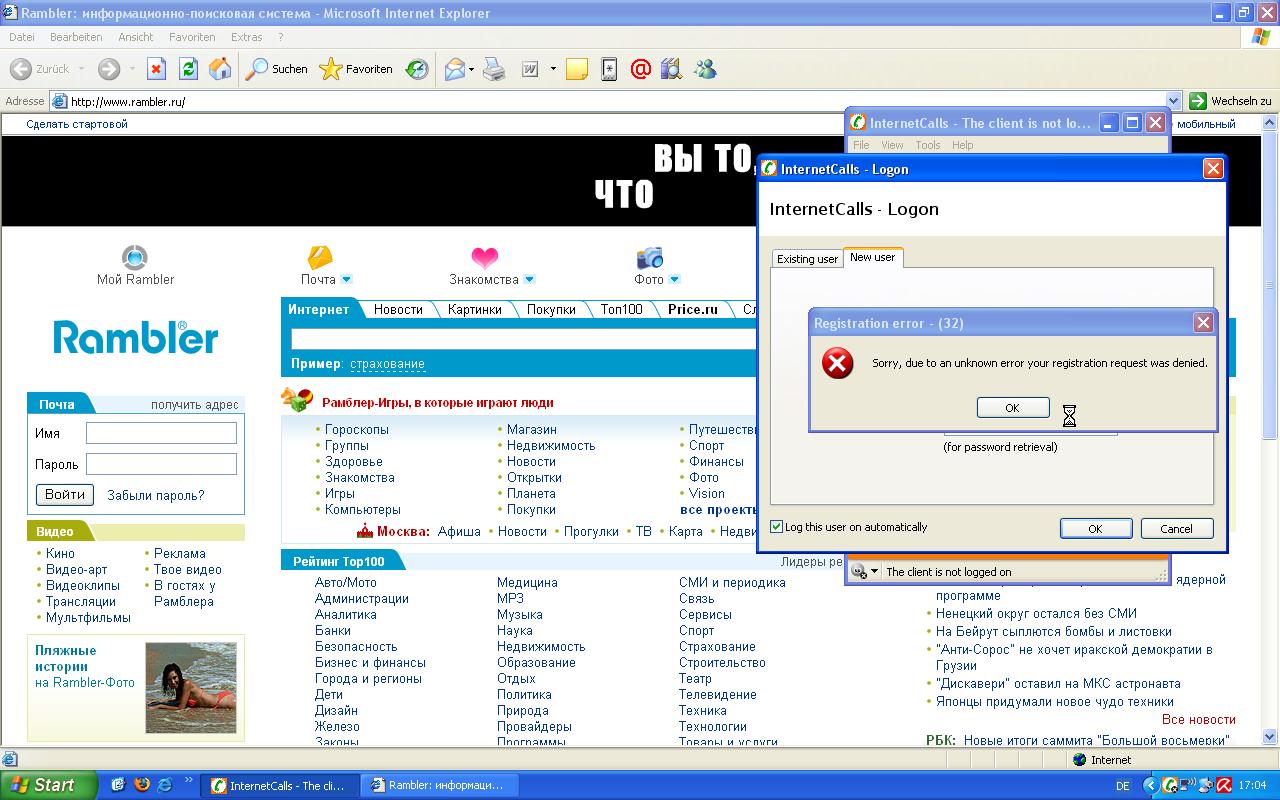Stop page loading with red X icon

(156, 69)
